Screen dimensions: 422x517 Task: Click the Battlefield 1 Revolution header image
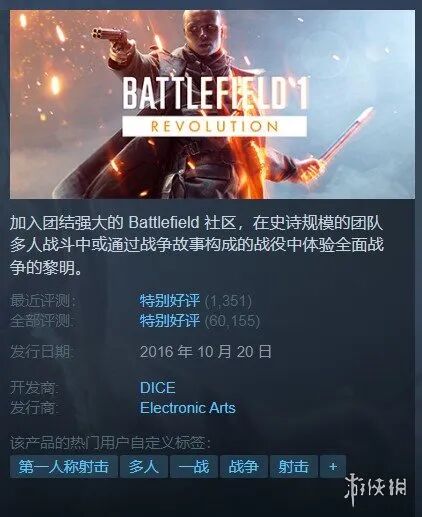[212, 104]
